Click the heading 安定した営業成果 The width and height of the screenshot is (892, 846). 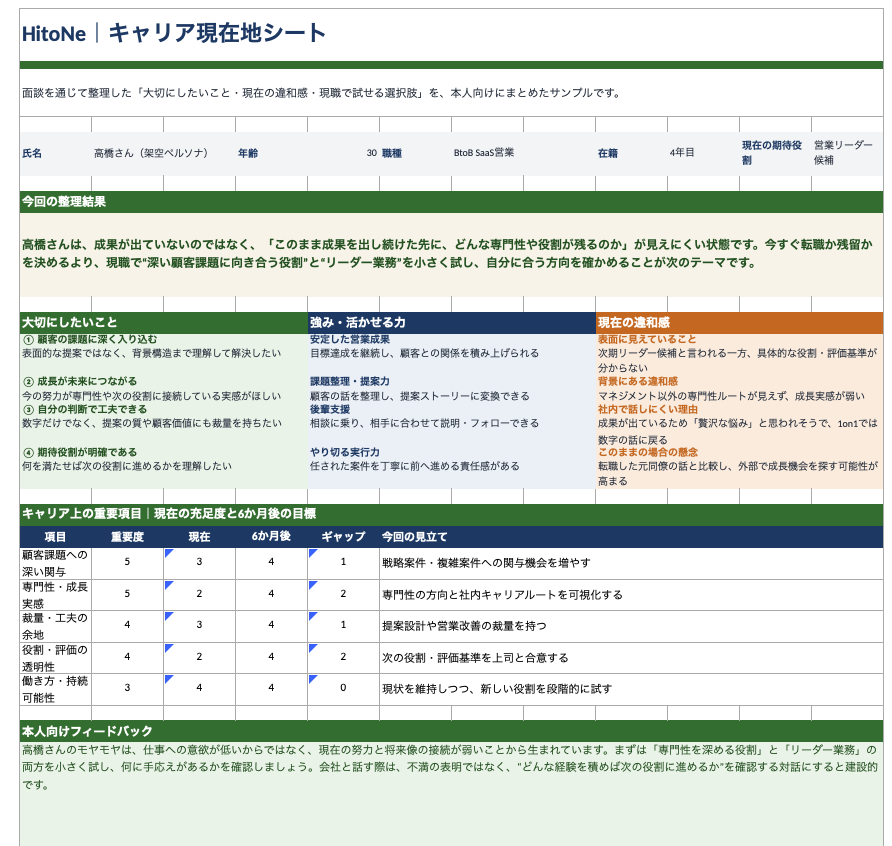click(x=350, y=340)
